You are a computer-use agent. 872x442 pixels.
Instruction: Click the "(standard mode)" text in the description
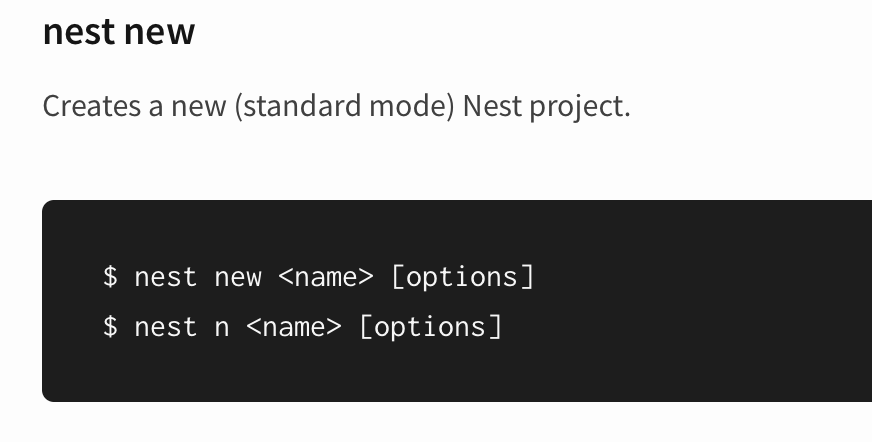point(345,106)
